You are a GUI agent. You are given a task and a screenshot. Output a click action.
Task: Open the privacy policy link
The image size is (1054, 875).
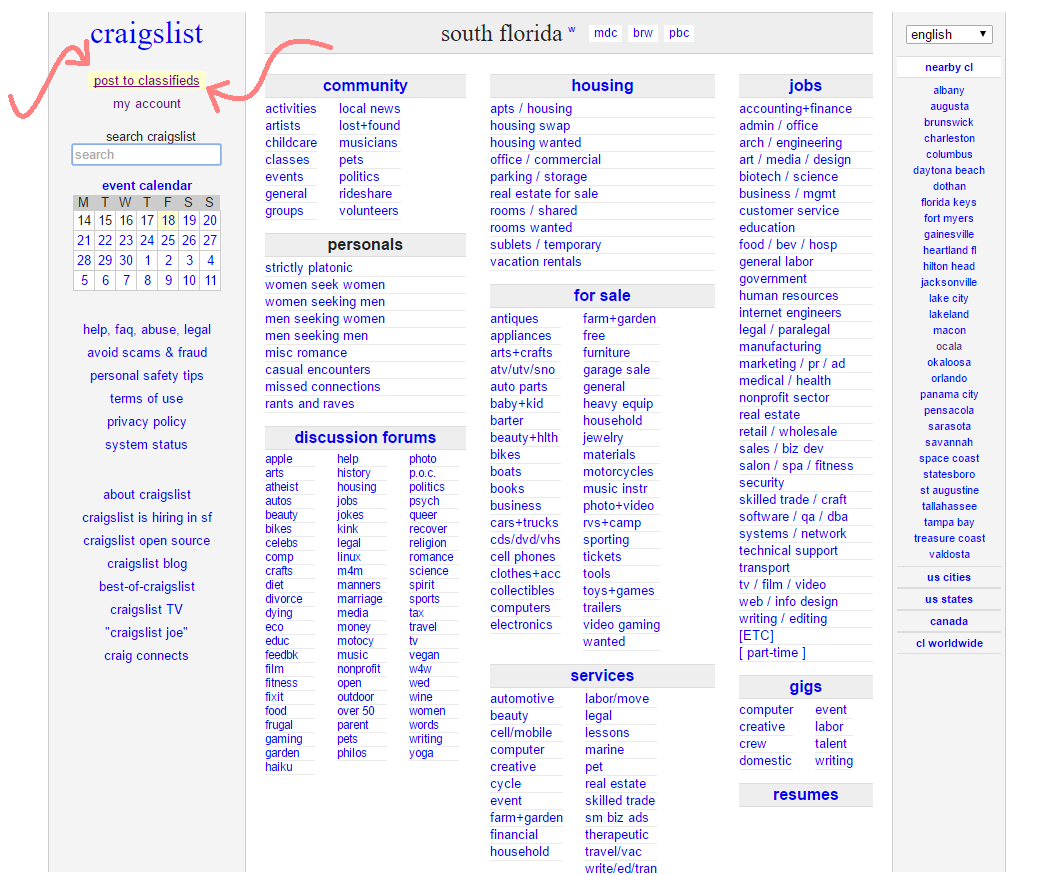tap(147, 421)
